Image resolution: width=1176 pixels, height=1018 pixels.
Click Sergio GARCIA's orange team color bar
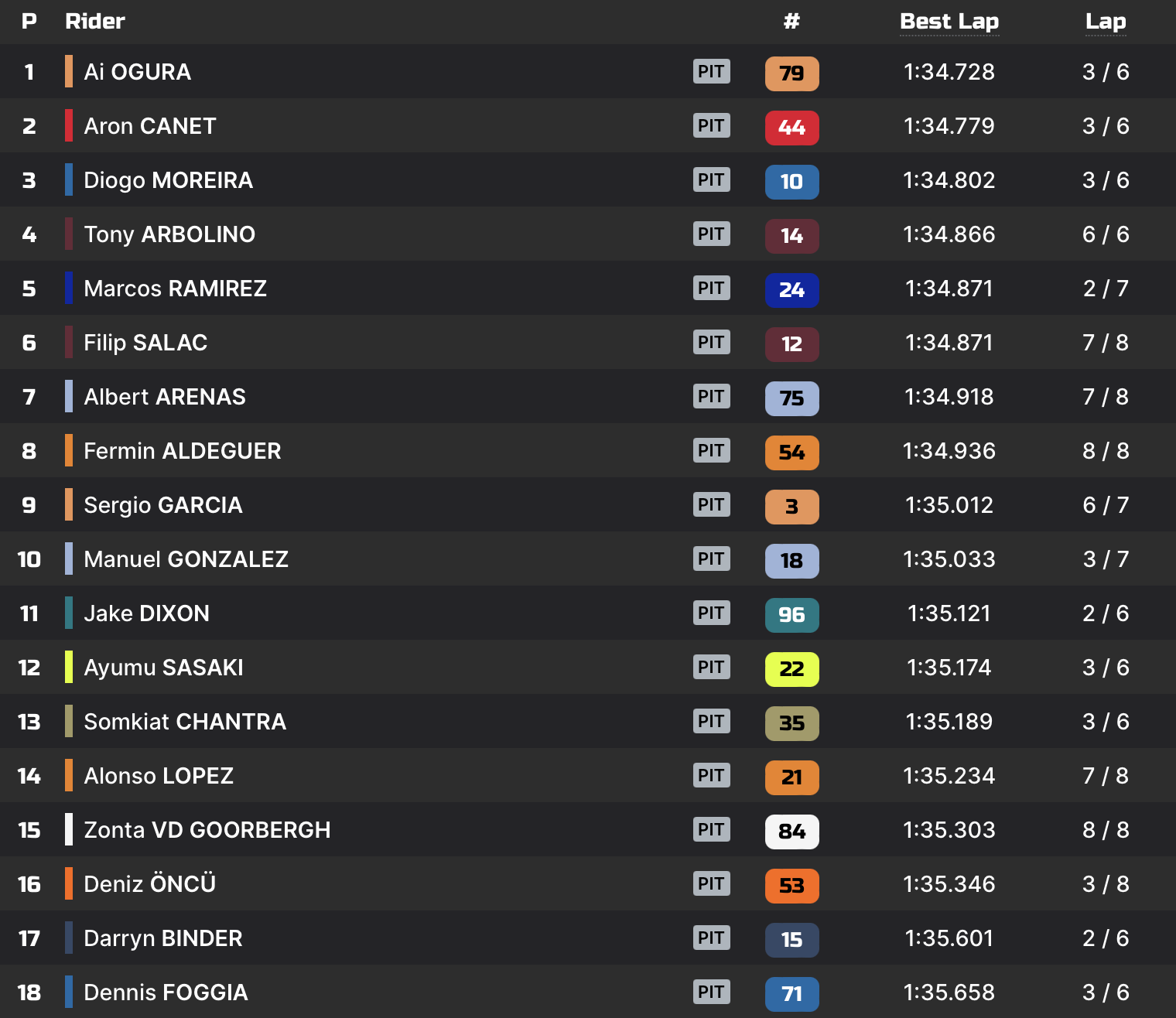coord(69,505)
